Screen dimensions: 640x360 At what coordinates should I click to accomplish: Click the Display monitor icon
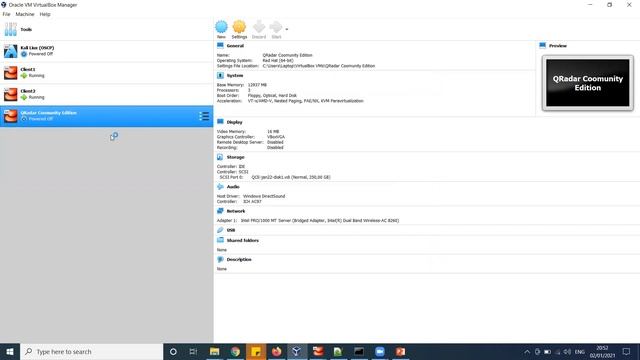coord(220,122)
